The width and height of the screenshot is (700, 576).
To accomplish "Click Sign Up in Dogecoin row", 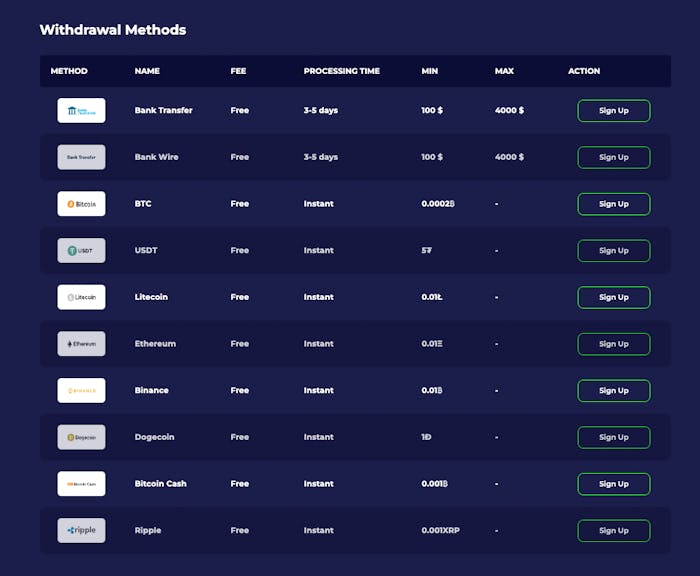I will coord(613,437).
